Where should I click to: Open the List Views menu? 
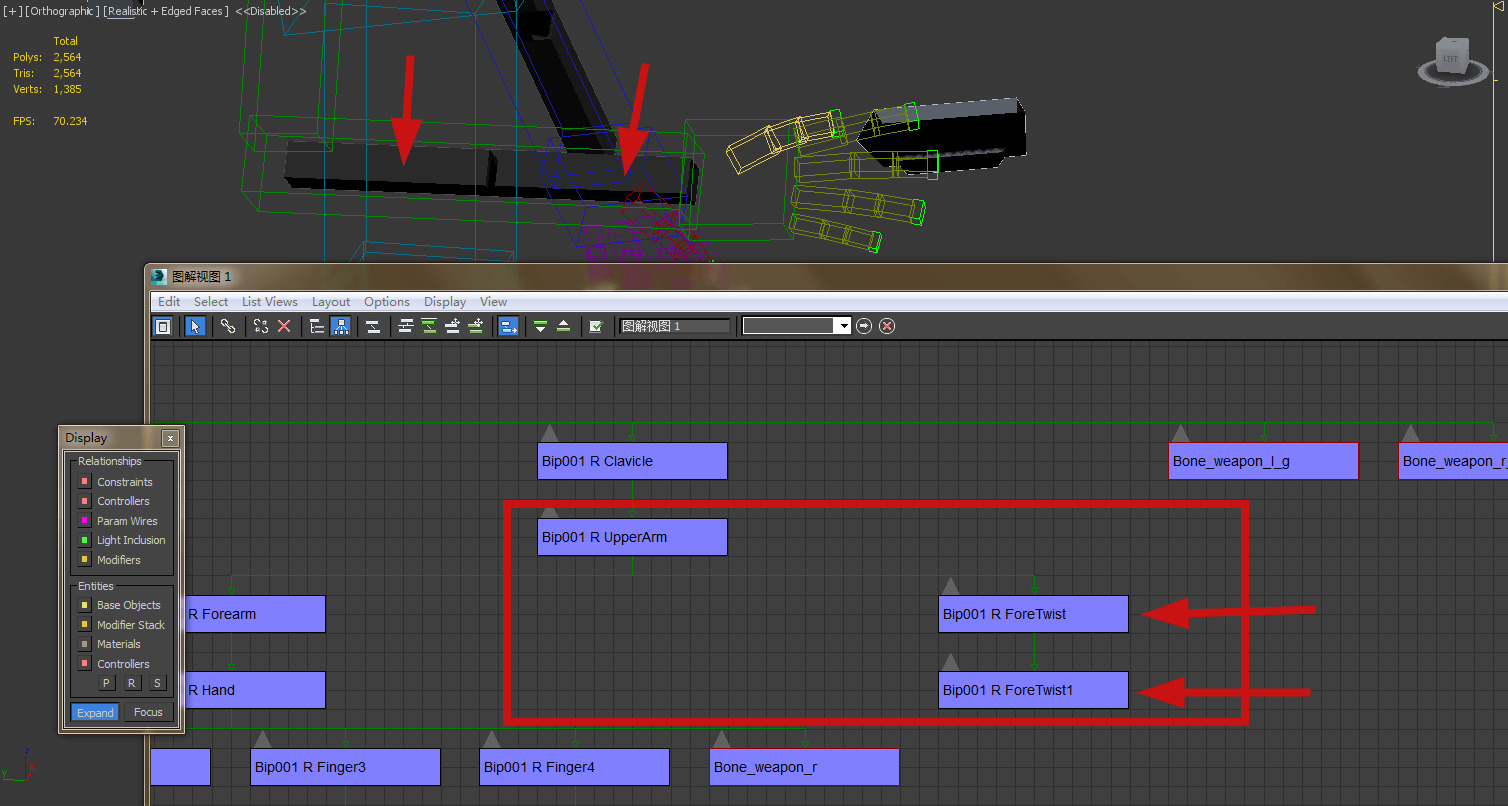[270, 302]
